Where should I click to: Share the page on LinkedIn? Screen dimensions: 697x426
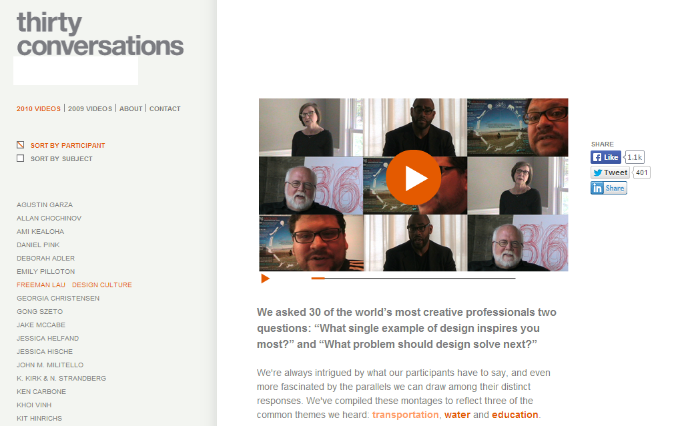click(x=609, y=188)
